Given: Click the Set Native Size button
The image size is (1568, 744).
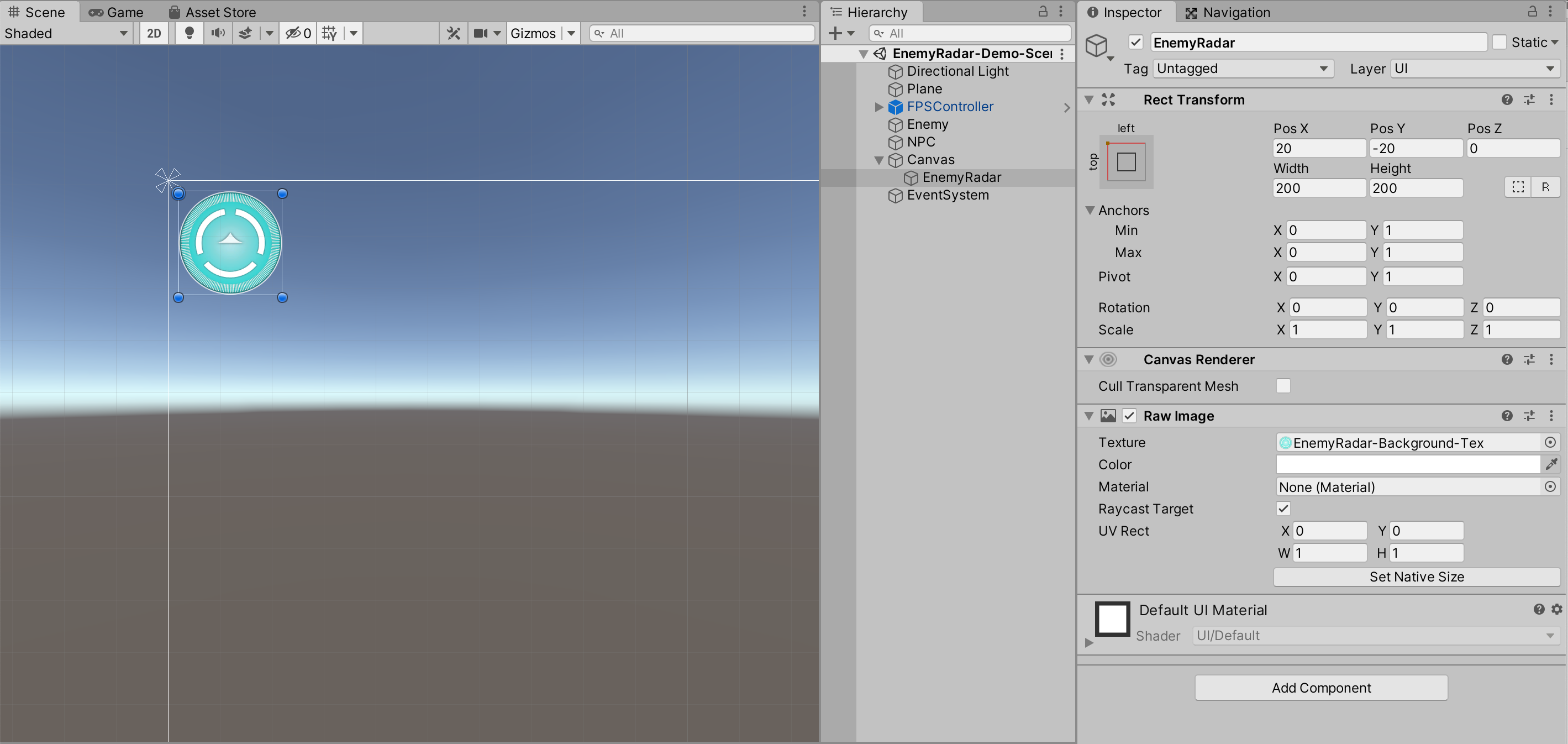Looking at the screenshot, I should [1416, 577].
